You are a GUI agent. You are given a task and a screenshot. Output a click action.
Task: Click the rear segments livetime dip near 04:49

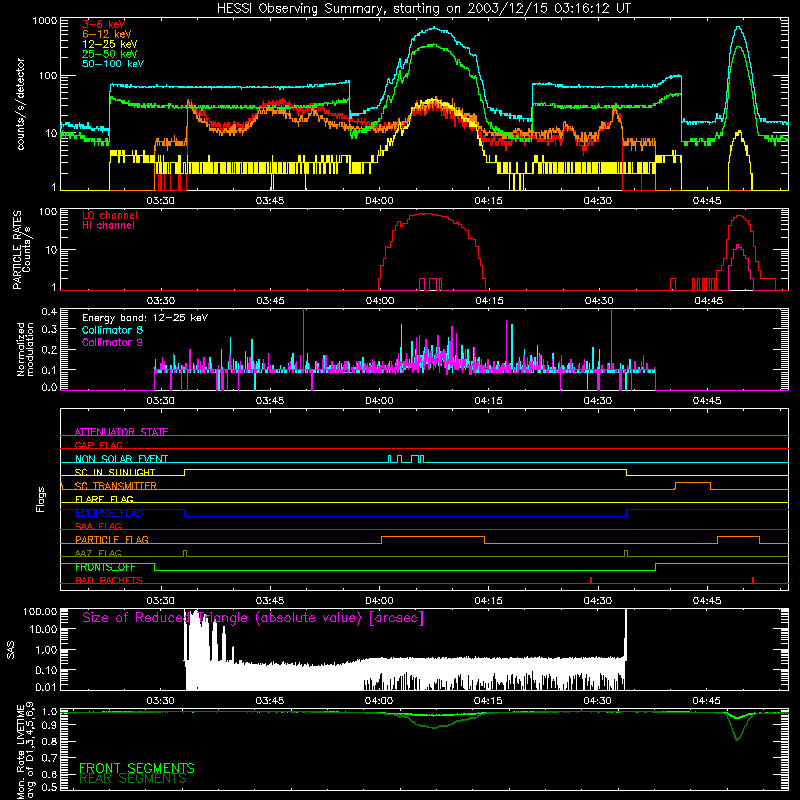[x=737, y=737]
